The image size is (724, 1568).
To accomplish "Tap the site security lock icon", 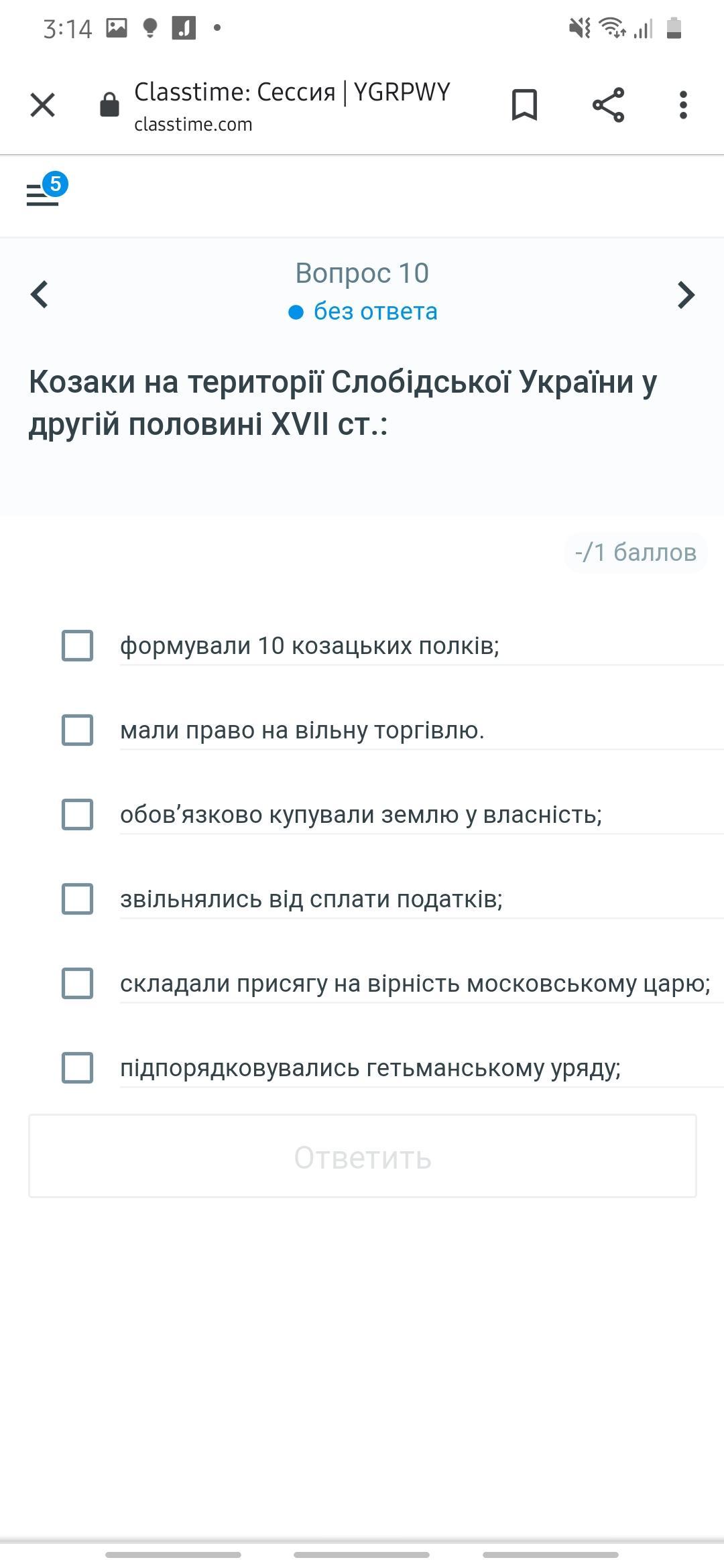I will [109, 105].
